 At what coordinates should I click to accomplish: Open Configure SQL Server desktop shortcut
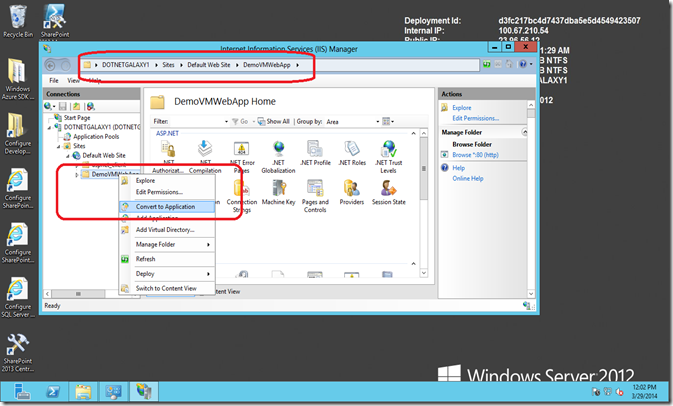click(x=18, y=297)
